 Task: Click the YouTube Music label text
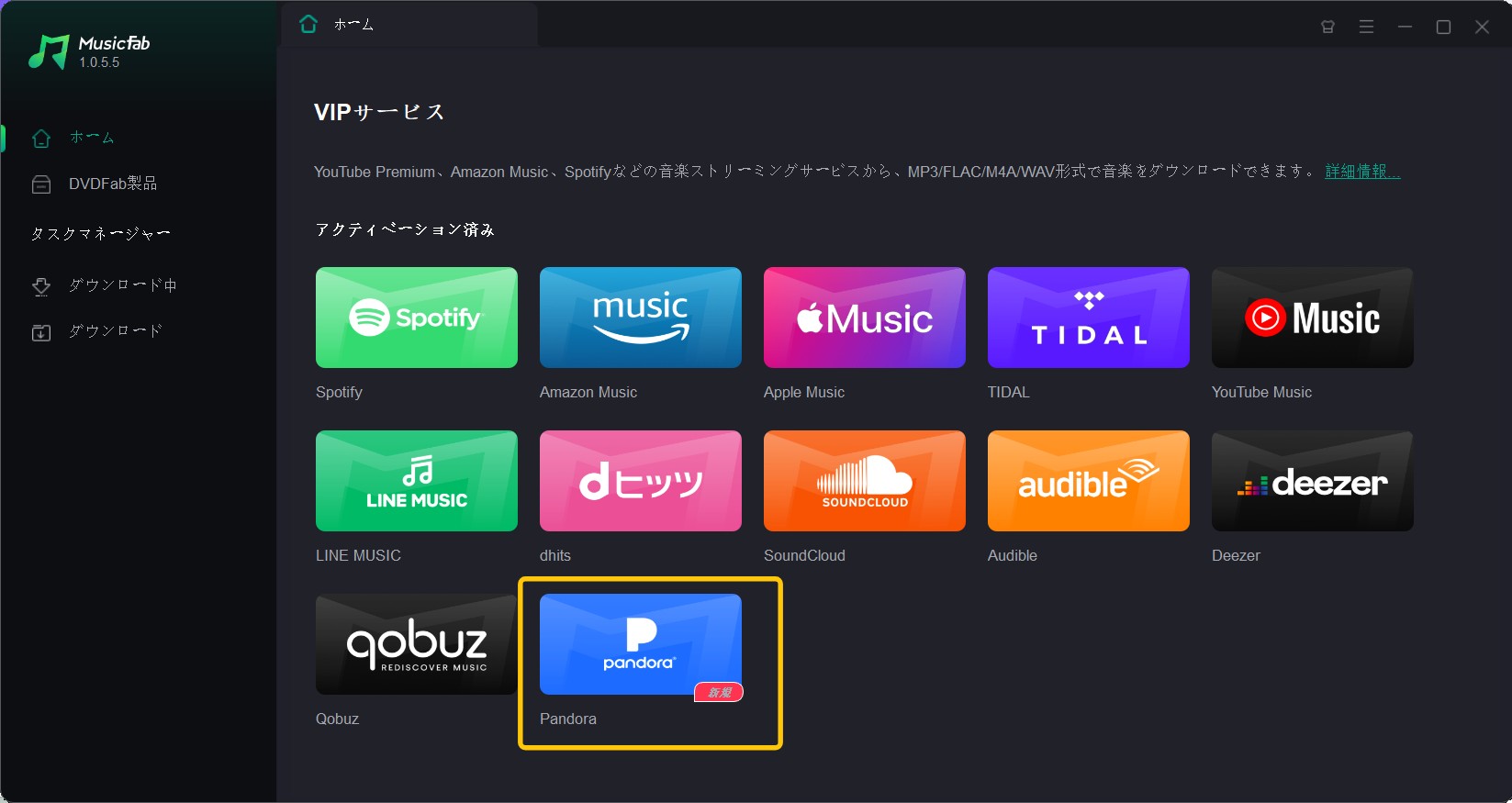[x=1261, y=392]
